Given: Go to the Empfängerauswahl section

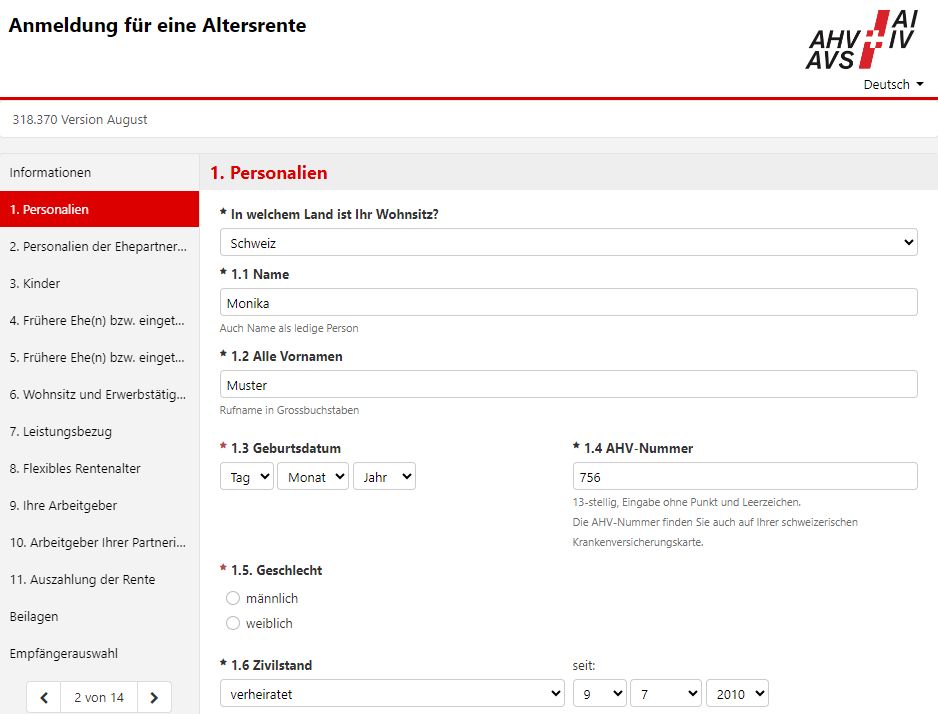Looking at the screenshot, I should click(x=63, y=653).
